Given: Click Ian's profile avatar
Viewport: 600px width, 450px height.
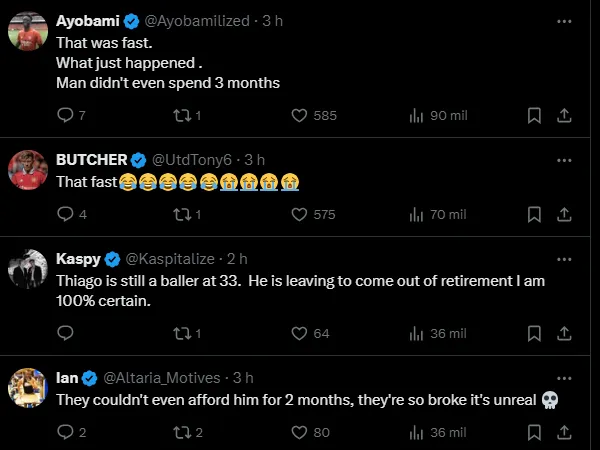Looking at the screenshot, I should point(27,386).
